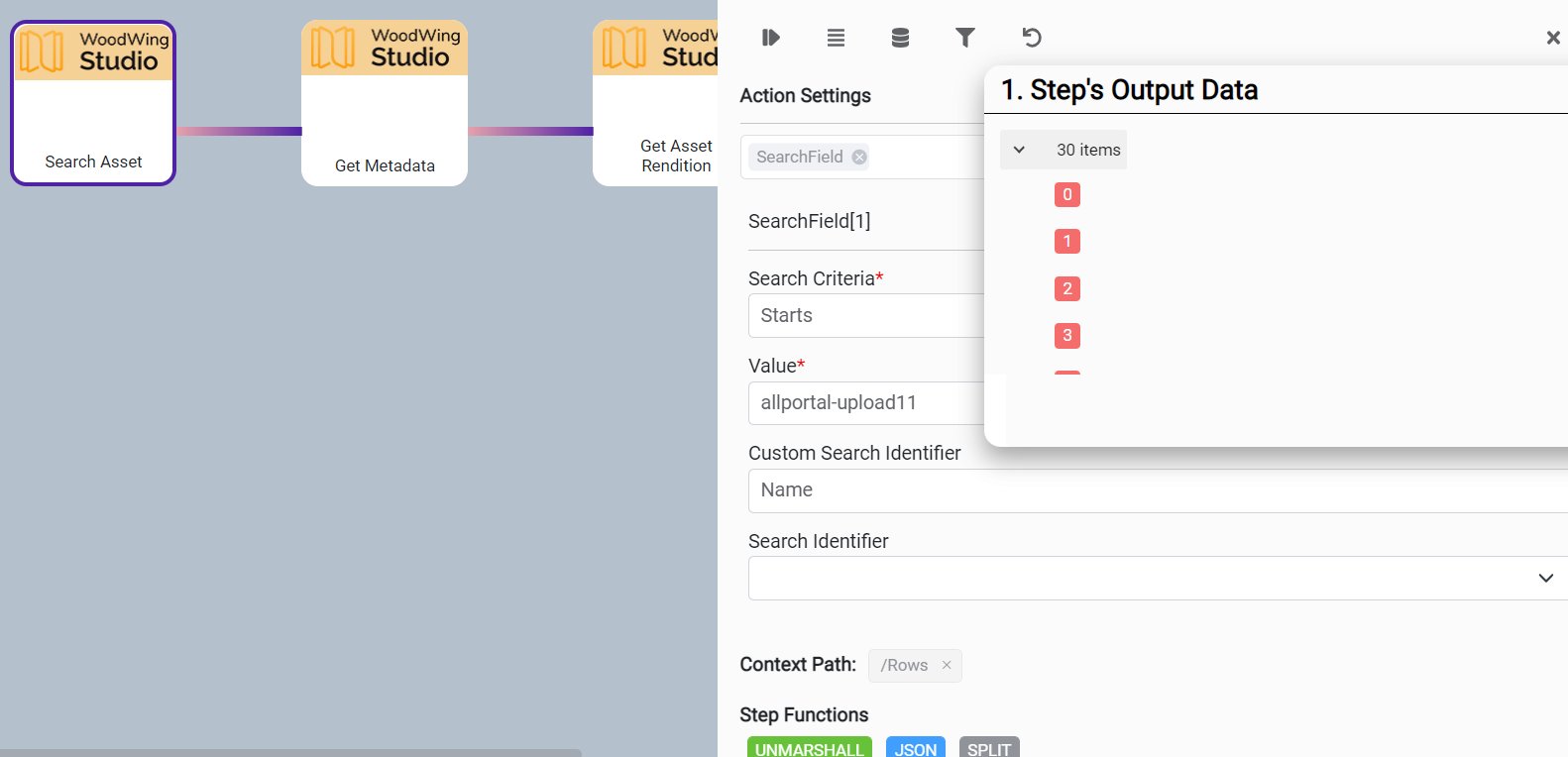Click the database stack icon
This screenshot has width=1568, height=757.
(x=900, y=38)
